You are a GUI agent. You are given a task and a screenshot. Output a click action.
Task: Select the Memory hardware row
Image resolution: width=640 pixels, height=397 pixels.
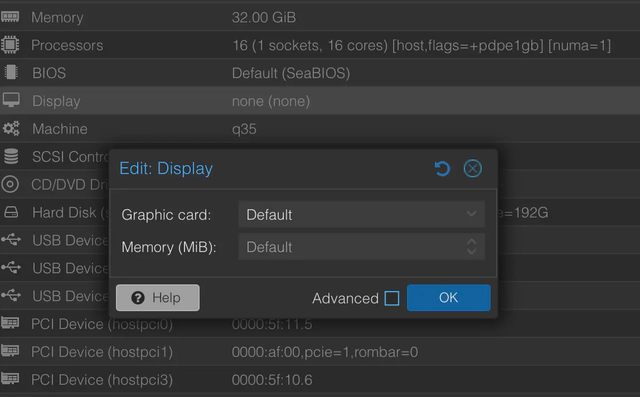320,17
